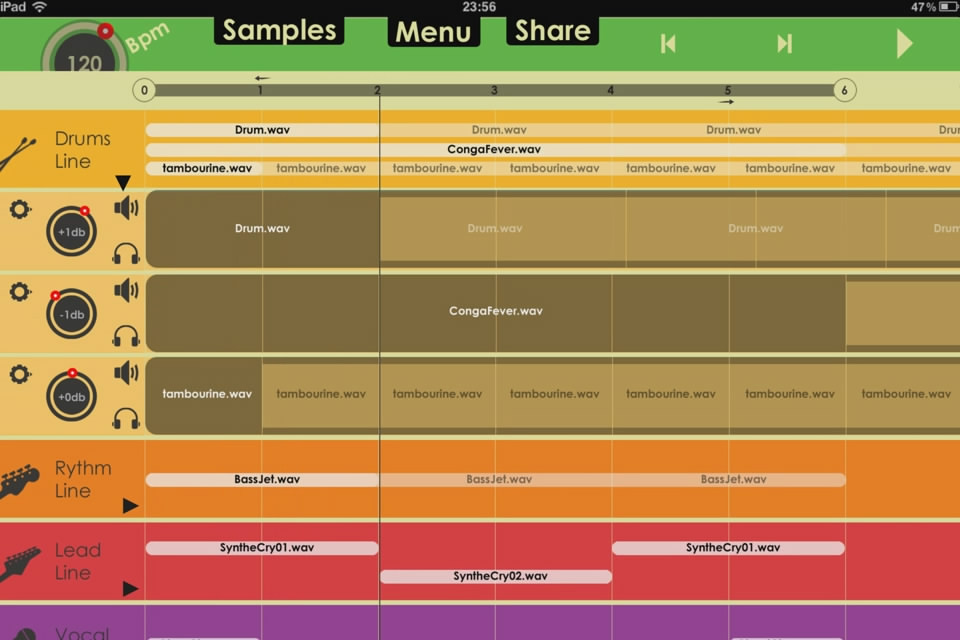Select the SyntheCry02.wav clip in Lead Line
The width and height of the screenshot is (960, 640).
496,576
